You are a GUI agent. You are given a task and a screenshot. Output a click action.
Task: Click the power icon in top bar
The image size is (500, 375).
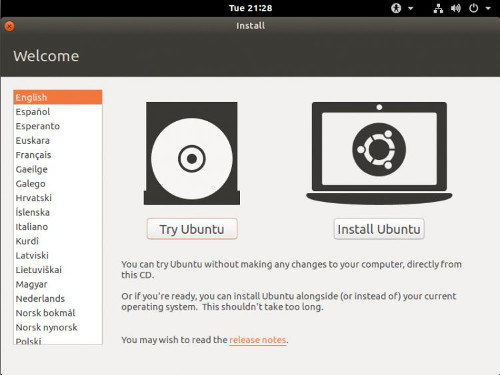474,8
